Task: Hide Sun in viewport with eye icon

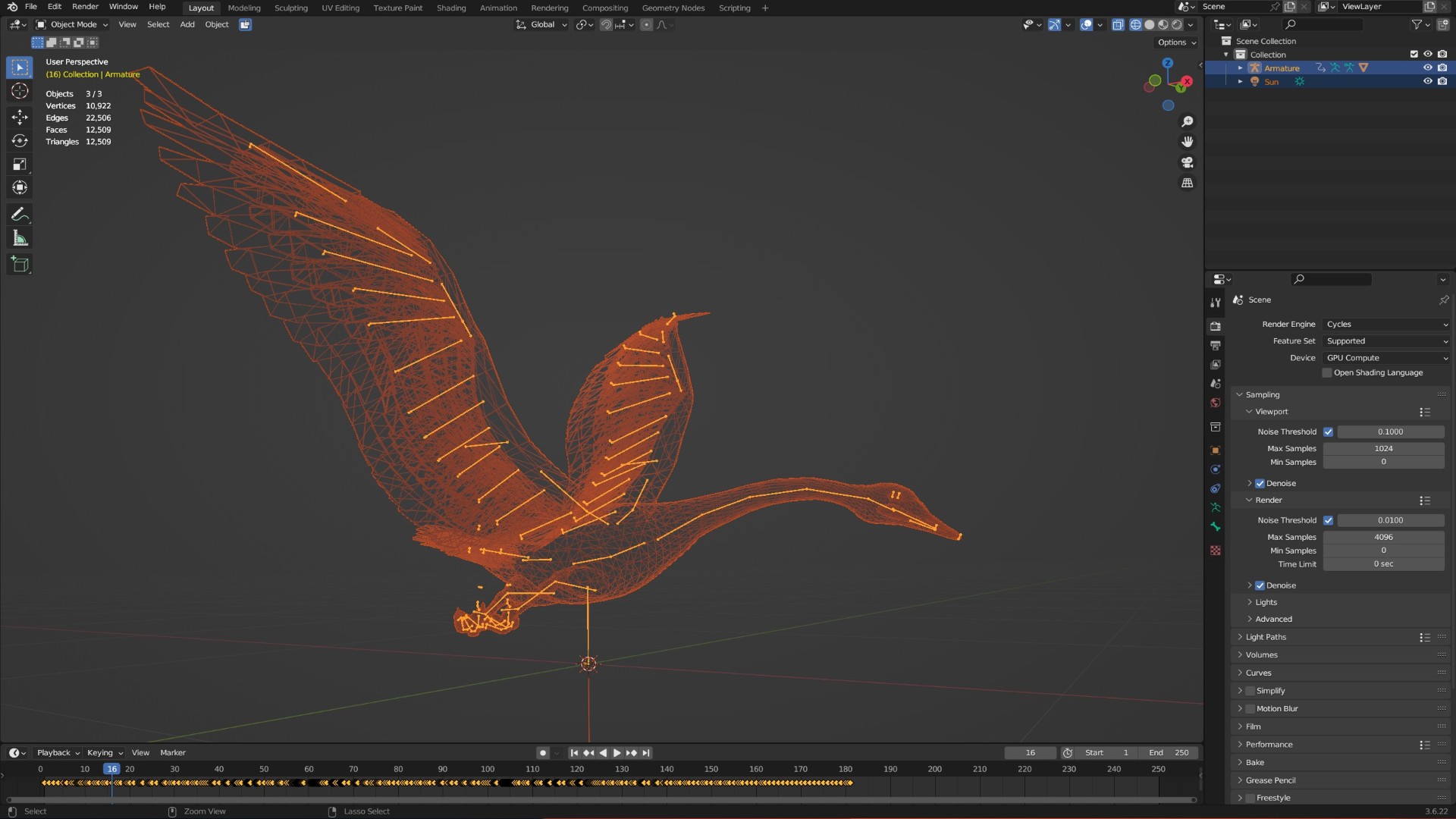Action: (1427, 81)
